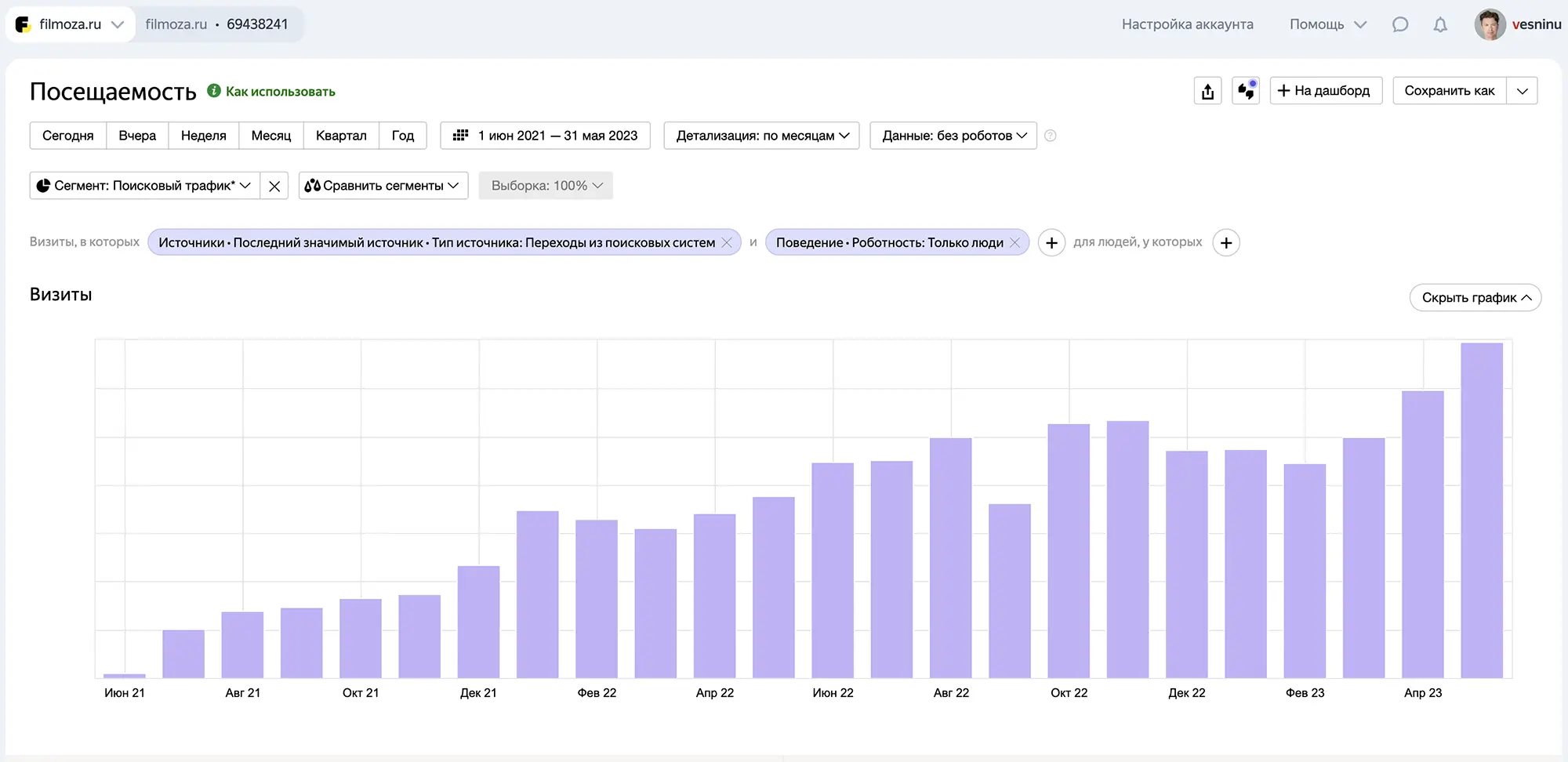Remove the 'Переходы из поисковых систем' filter
This screenshot has height=762, width=1568.
[x=727, y=243]
